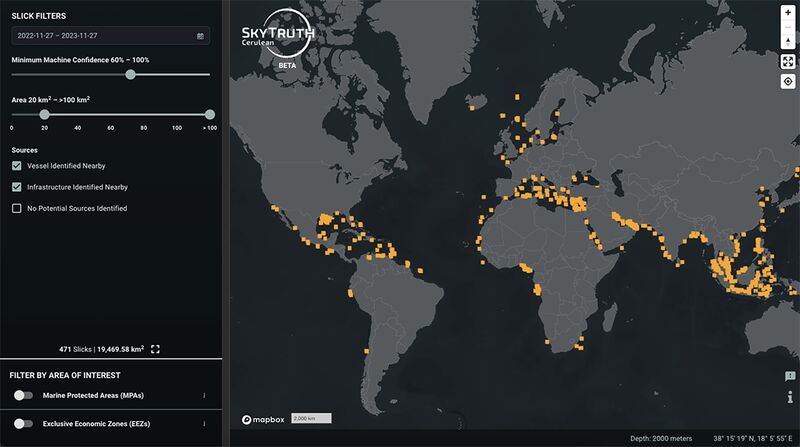Uncheck Infrastructure Identified Nearby
This screenshot has width=800, height=447.
point(17,187)
